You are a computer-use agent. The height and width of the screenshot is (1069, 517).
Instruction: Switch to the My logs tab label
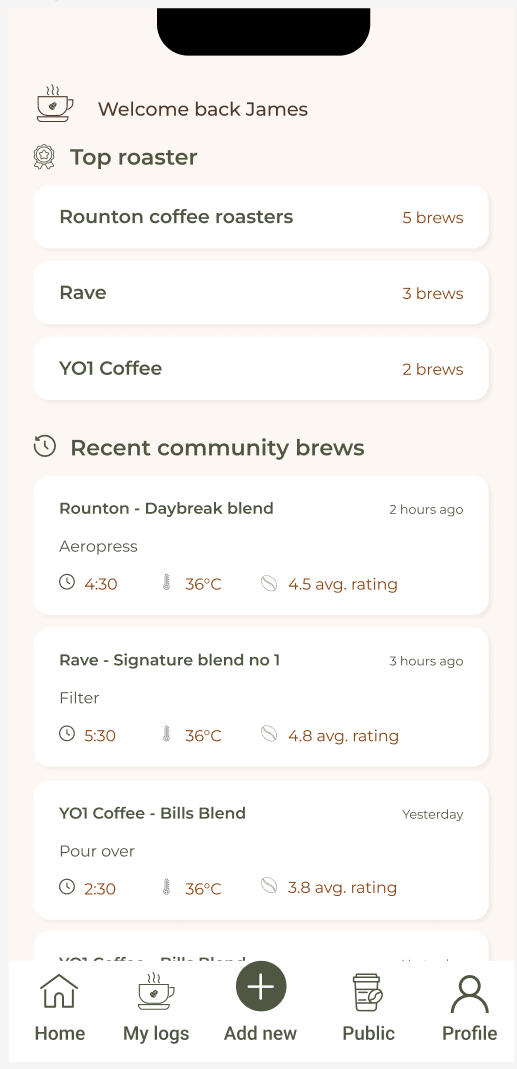(156, 1033)
